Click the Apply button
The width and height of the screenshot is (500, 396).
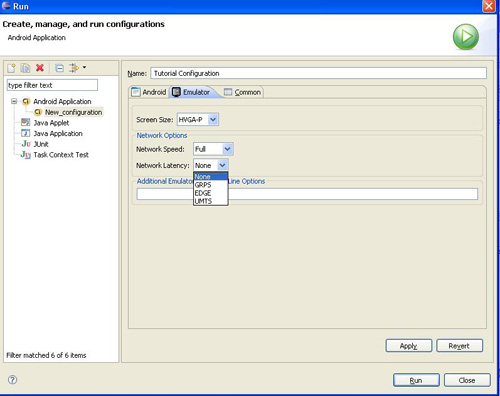[409, 346]
